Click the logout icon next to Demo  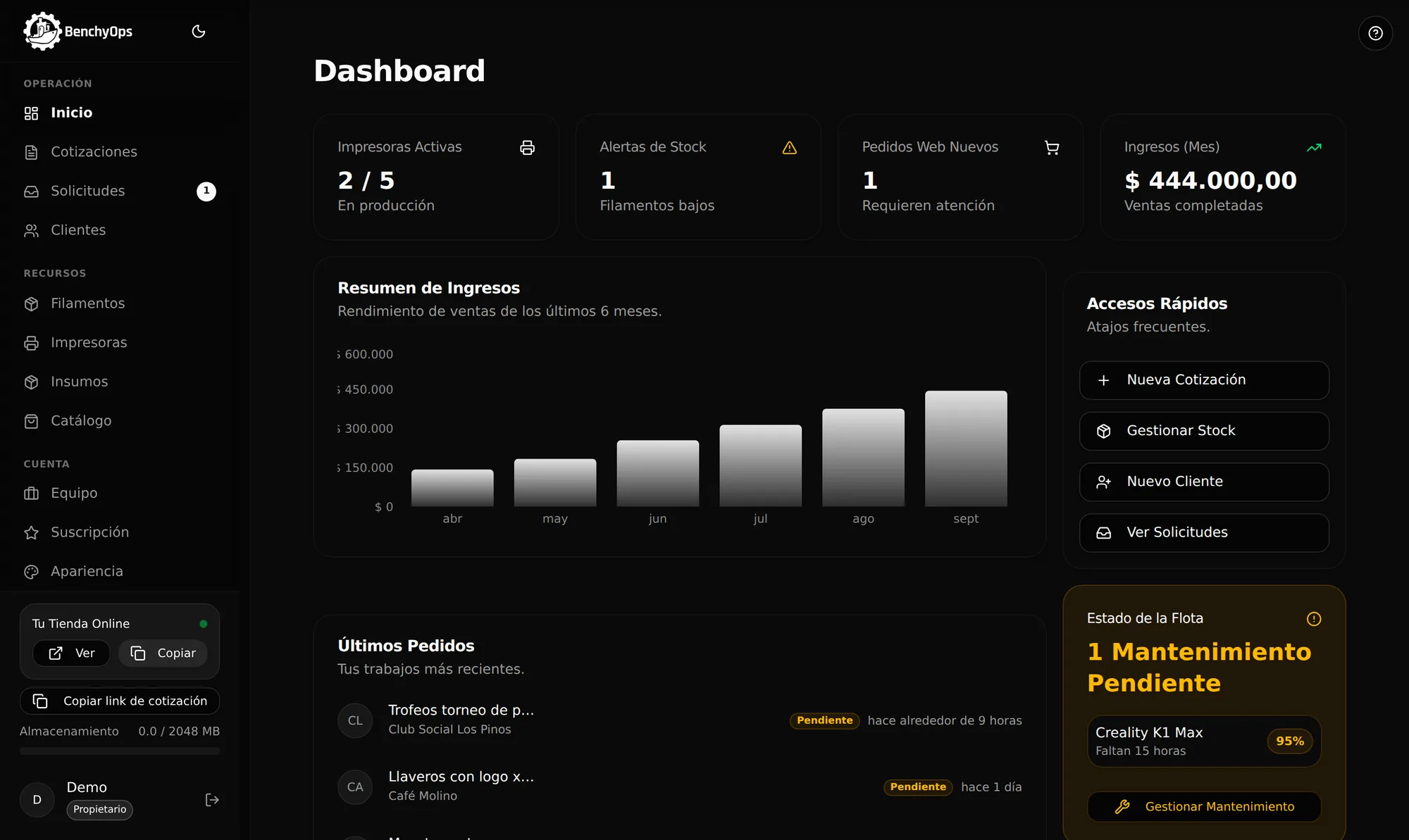pyautogui.click(x=212, y=800)
